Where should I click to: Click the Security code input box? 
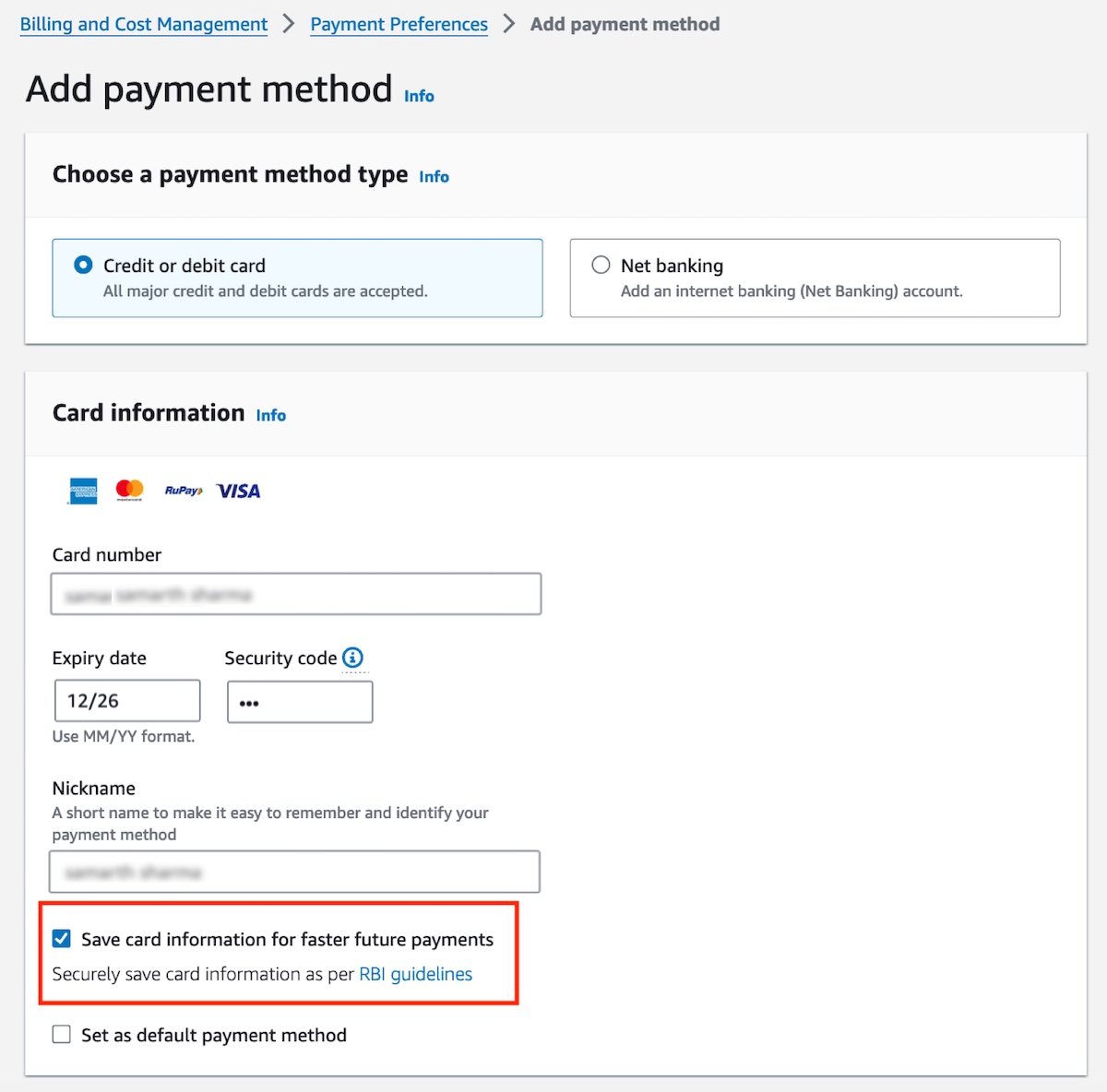(300, 703)
